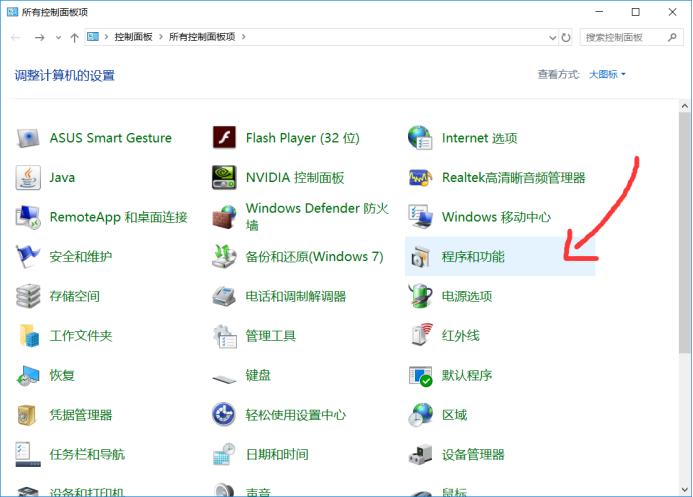The width and height of the screenshot is (693, 497).
Task: Go forward with the forward arrow button
Action: (39, 38)
